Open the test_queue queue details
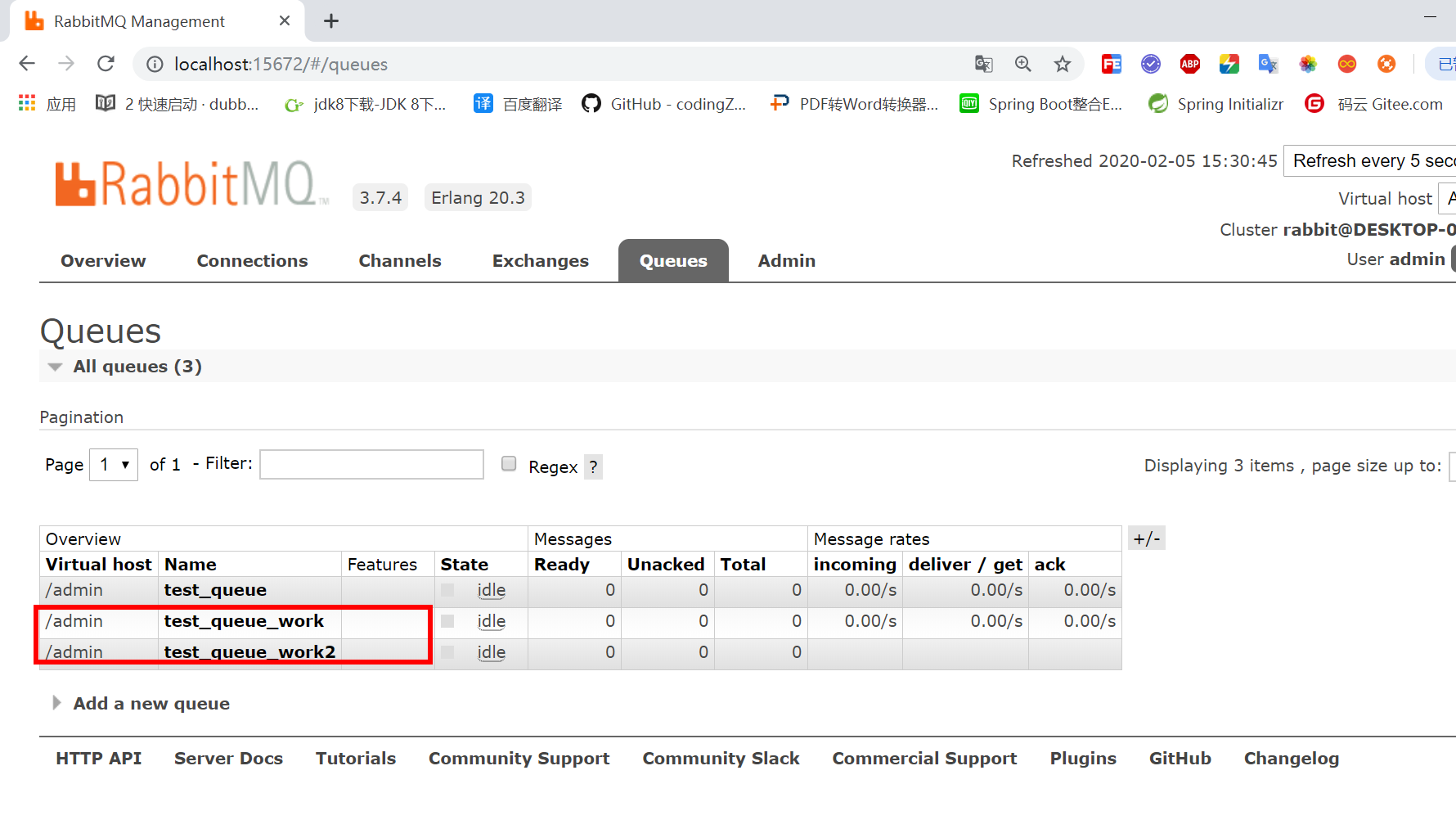Viewport: 1456px width, 820px height. (215, 590)
